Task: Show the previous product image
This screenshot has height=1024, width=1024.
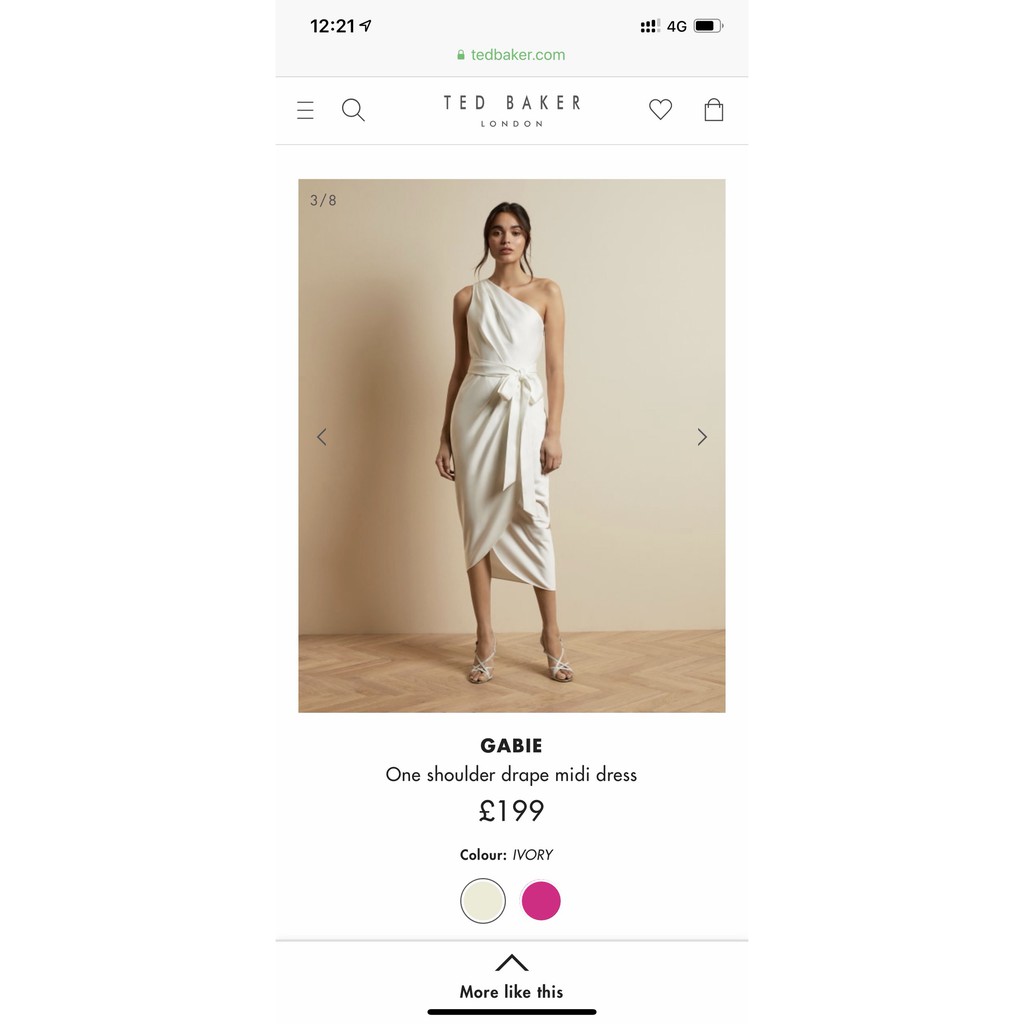Action: click(321, 437)
